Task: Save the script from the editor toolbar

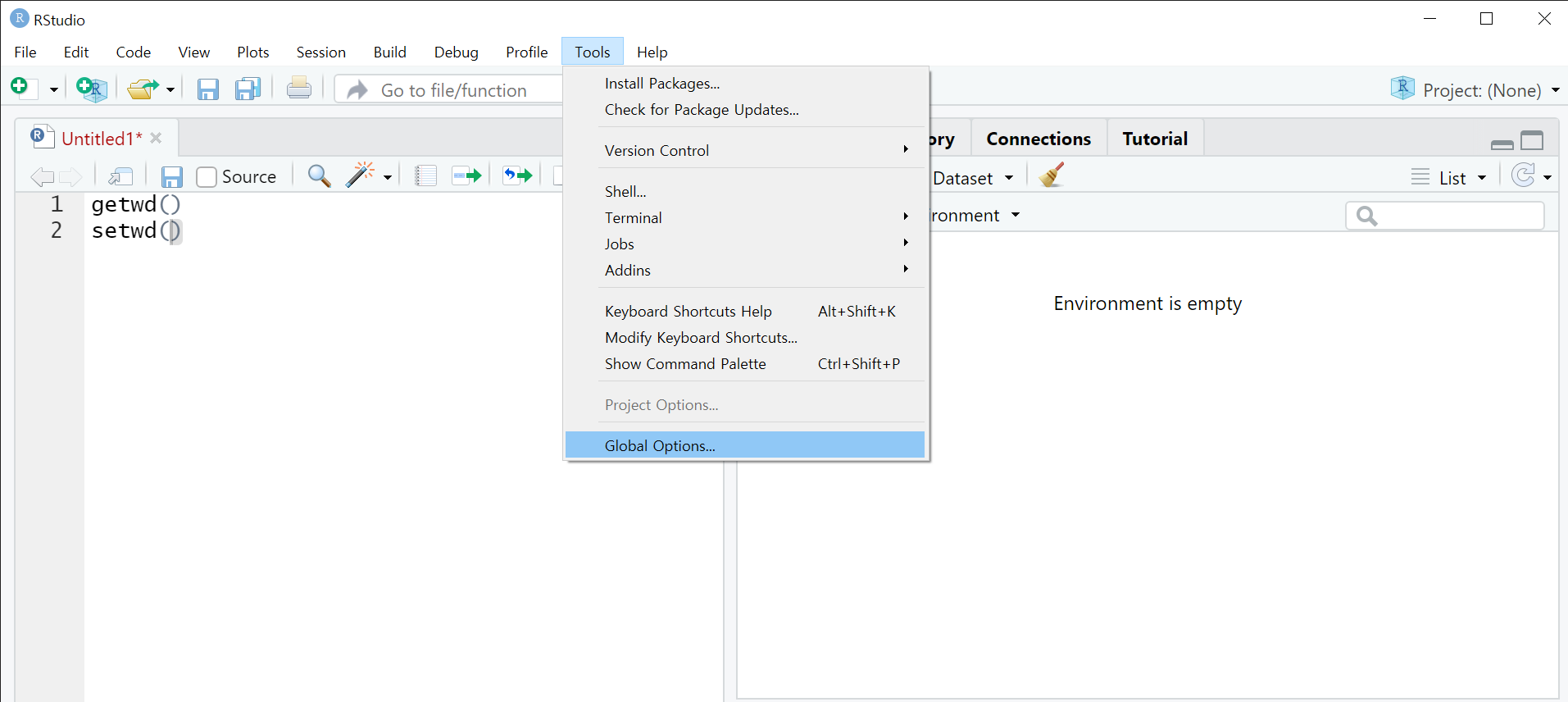Action: pos(171,177)
